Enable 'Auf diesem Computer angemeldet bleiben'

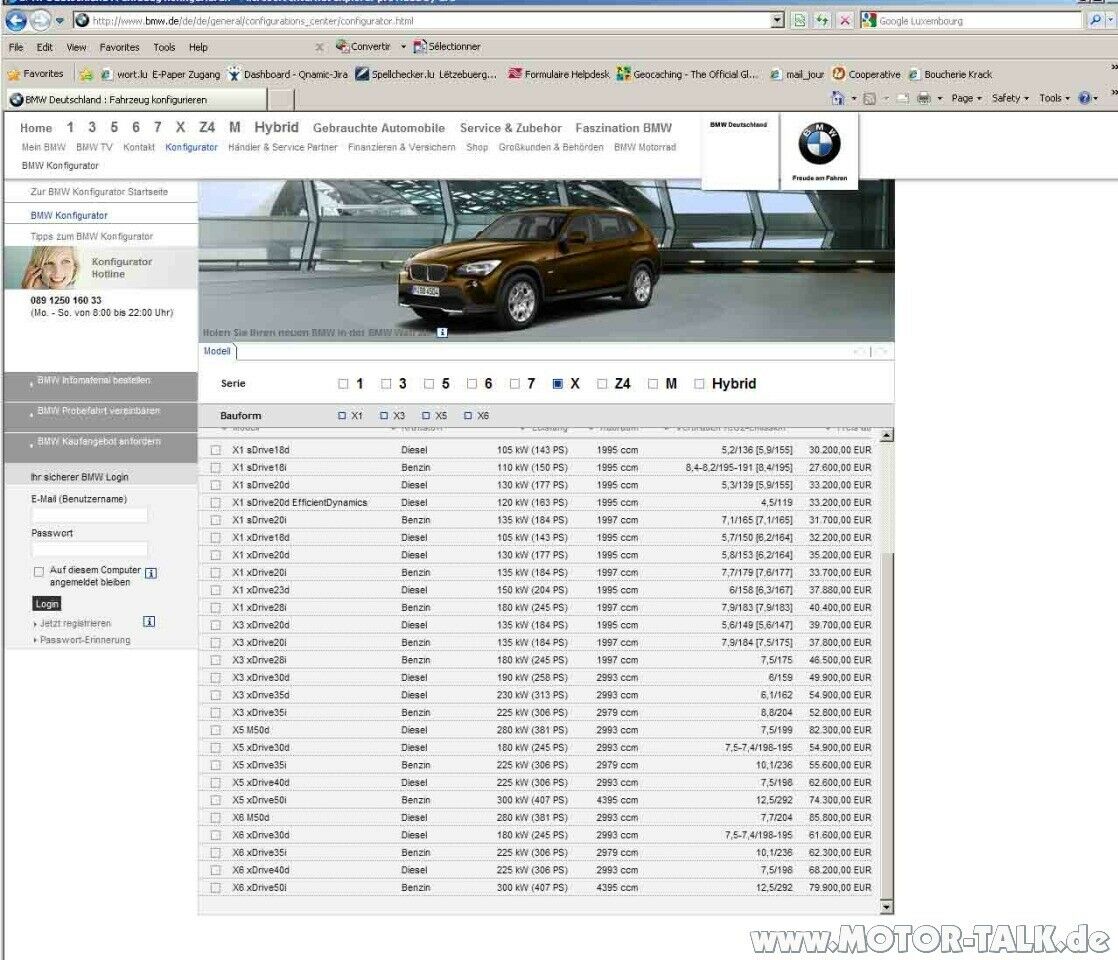coord(39,572)
